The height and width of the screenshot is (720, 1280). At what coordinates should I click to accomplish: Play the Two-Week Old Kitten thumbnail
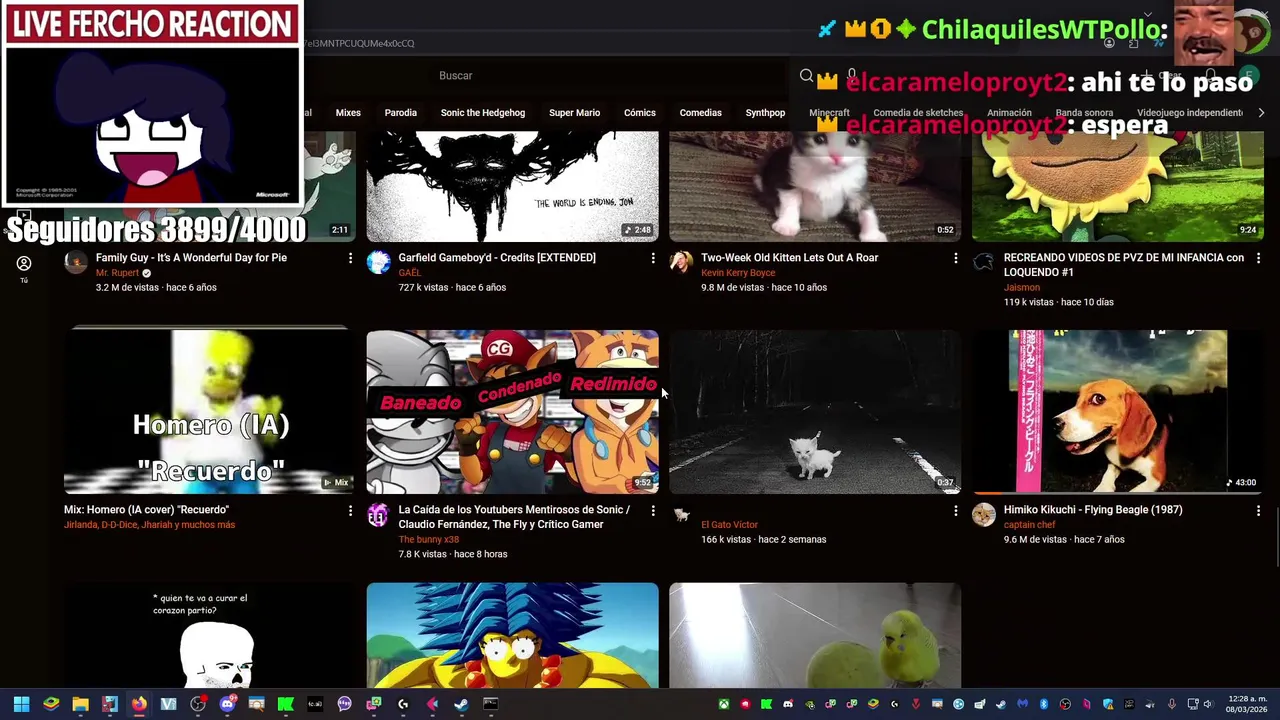(815, 186)
